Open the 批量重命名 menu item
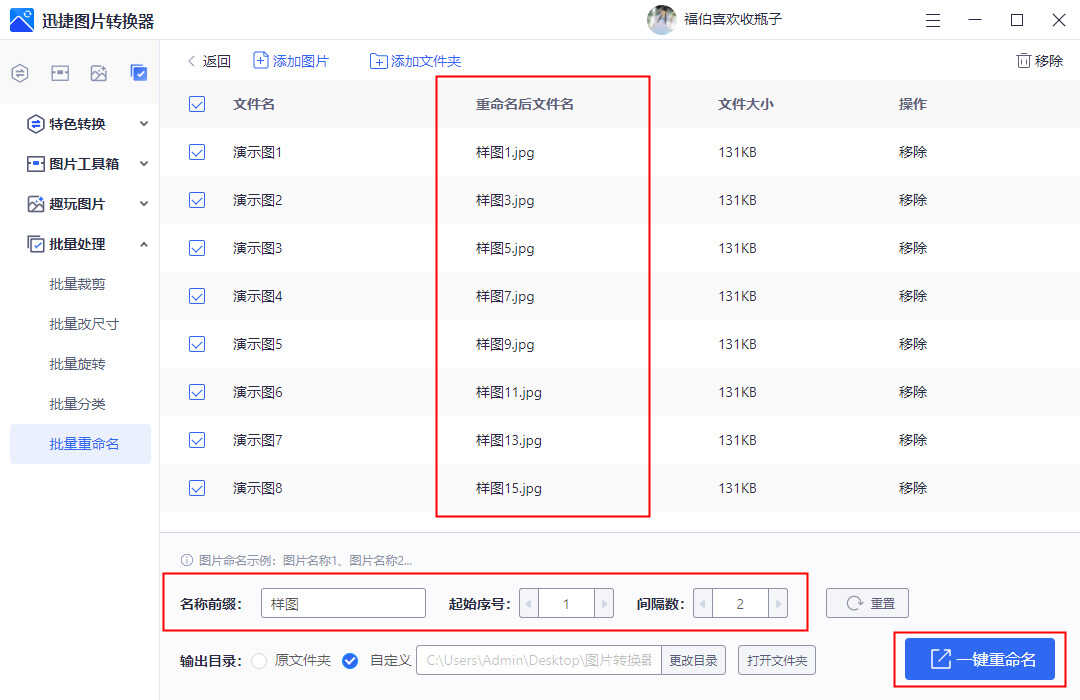This screenshot has width=1080, height=700. pos(81,444)
